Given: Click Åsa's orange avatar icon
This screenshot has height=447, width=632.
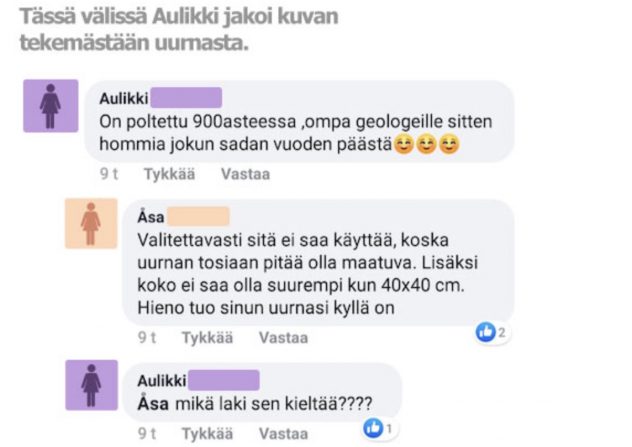Looking at the screenshot, I should tap(91, 223).
